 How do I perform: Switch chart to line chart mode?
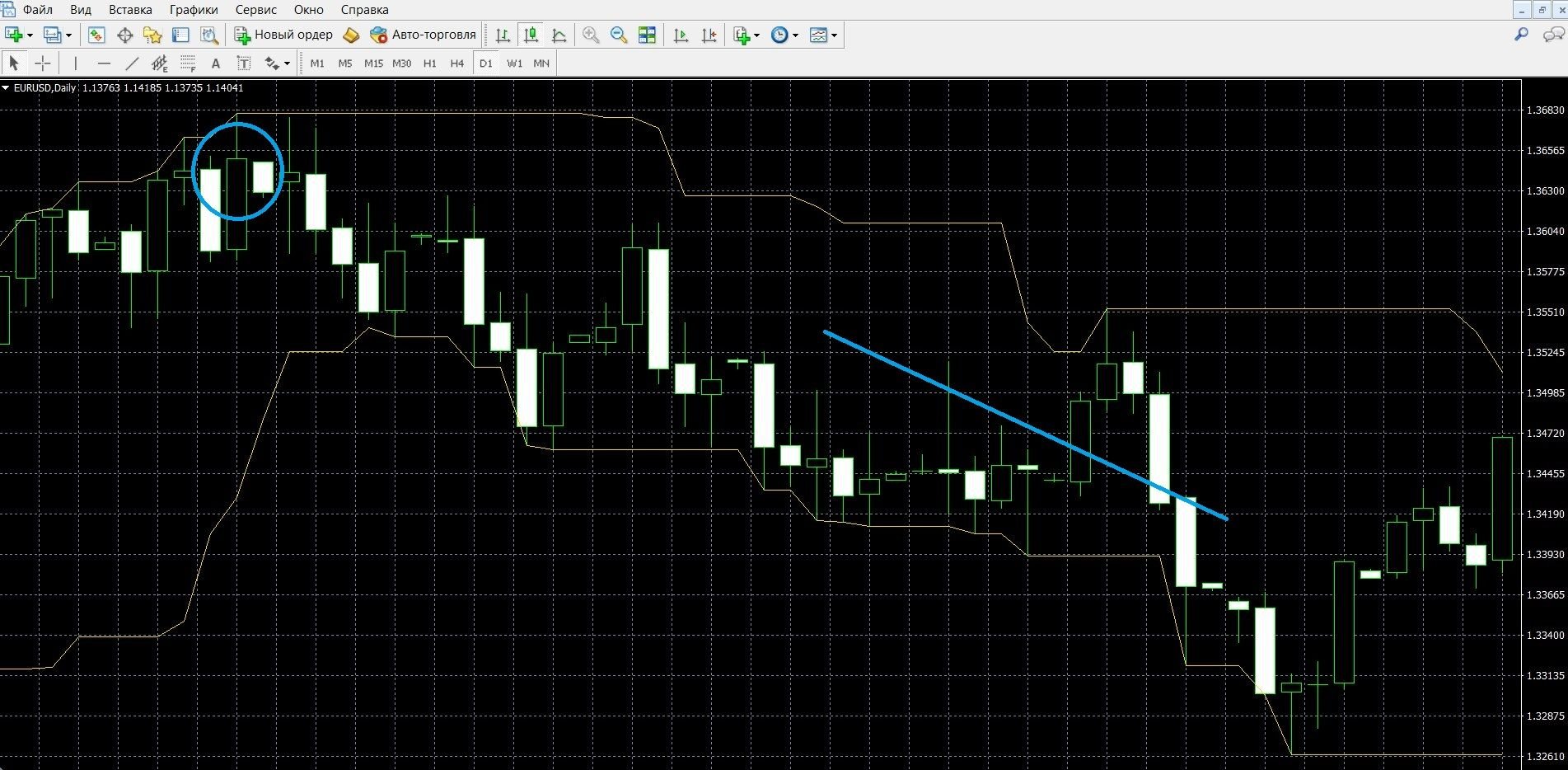[559, 35]
